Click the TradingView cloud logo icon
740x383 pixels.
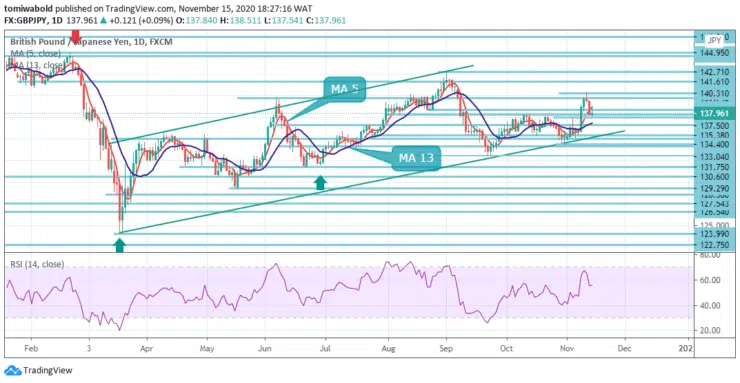[12, 370]
